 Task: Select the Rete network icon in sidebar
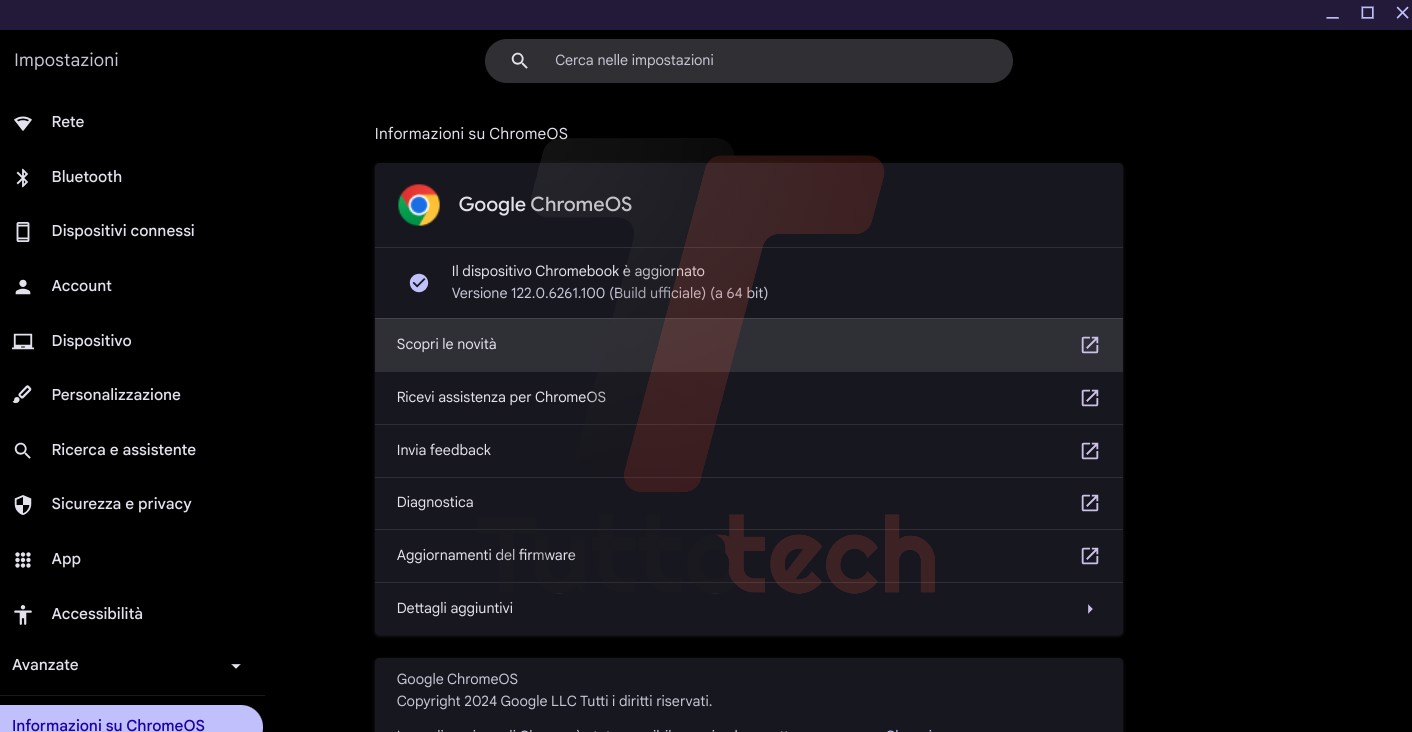[x=22, y=121]
